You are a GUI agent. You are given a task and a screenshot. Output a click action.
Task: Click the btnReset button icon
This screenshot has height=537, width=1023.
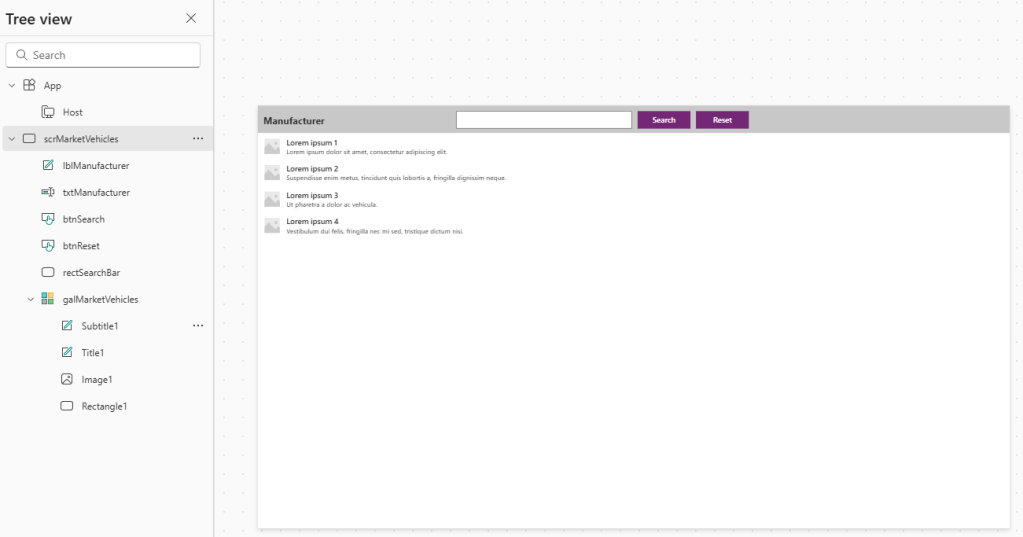48,246
